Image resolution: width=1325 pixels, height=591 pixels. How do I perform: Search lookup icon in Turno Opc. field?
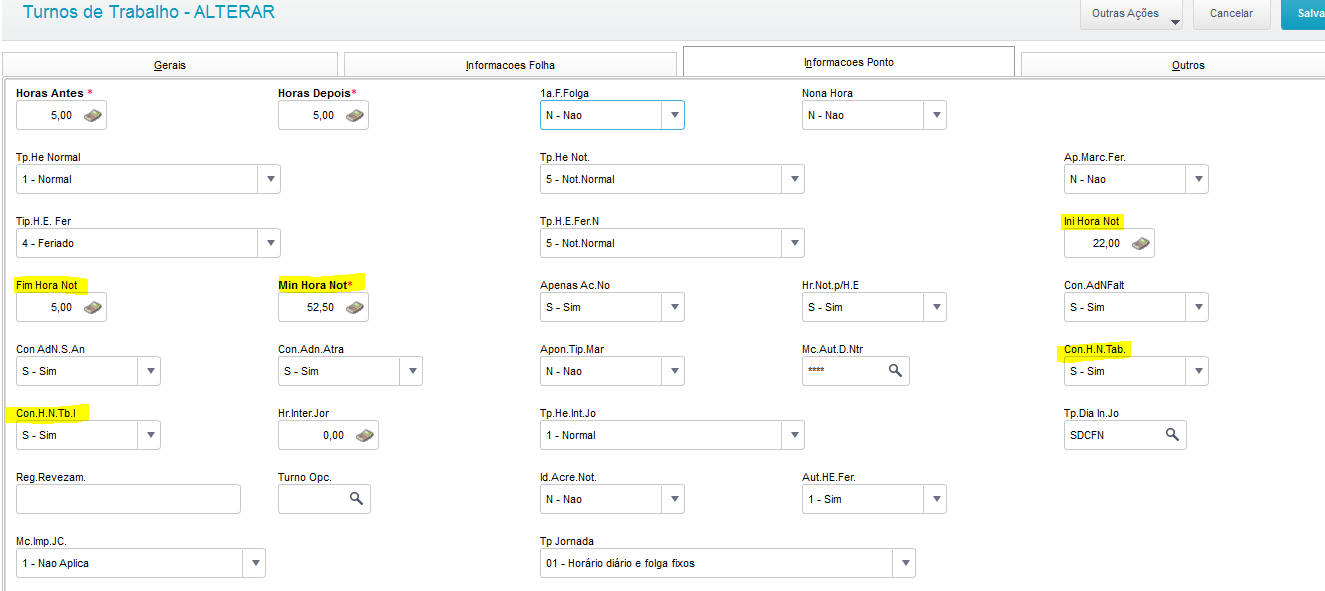(x=356, y=499)
